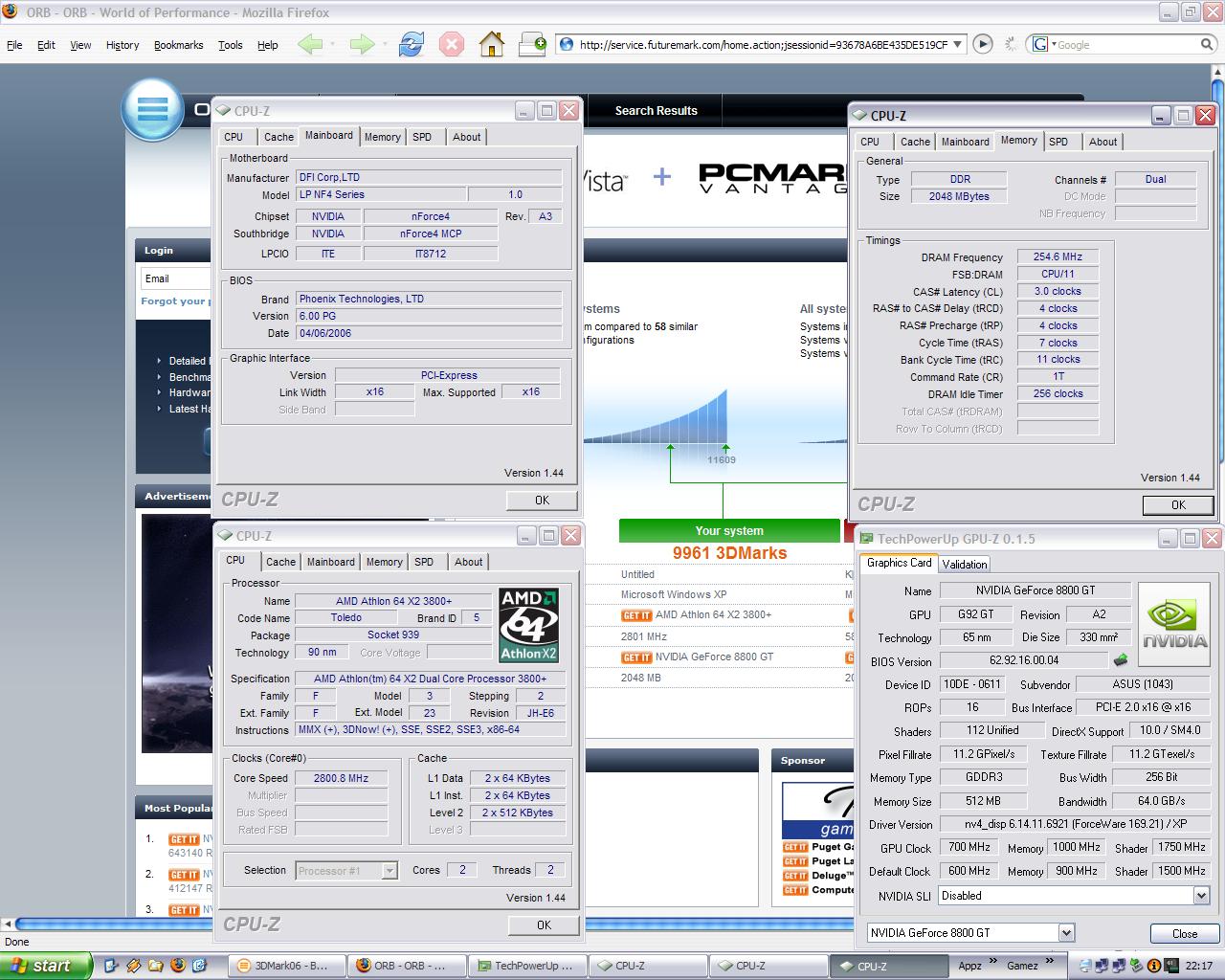Click the Firefox address bar URL

[763, 45]
